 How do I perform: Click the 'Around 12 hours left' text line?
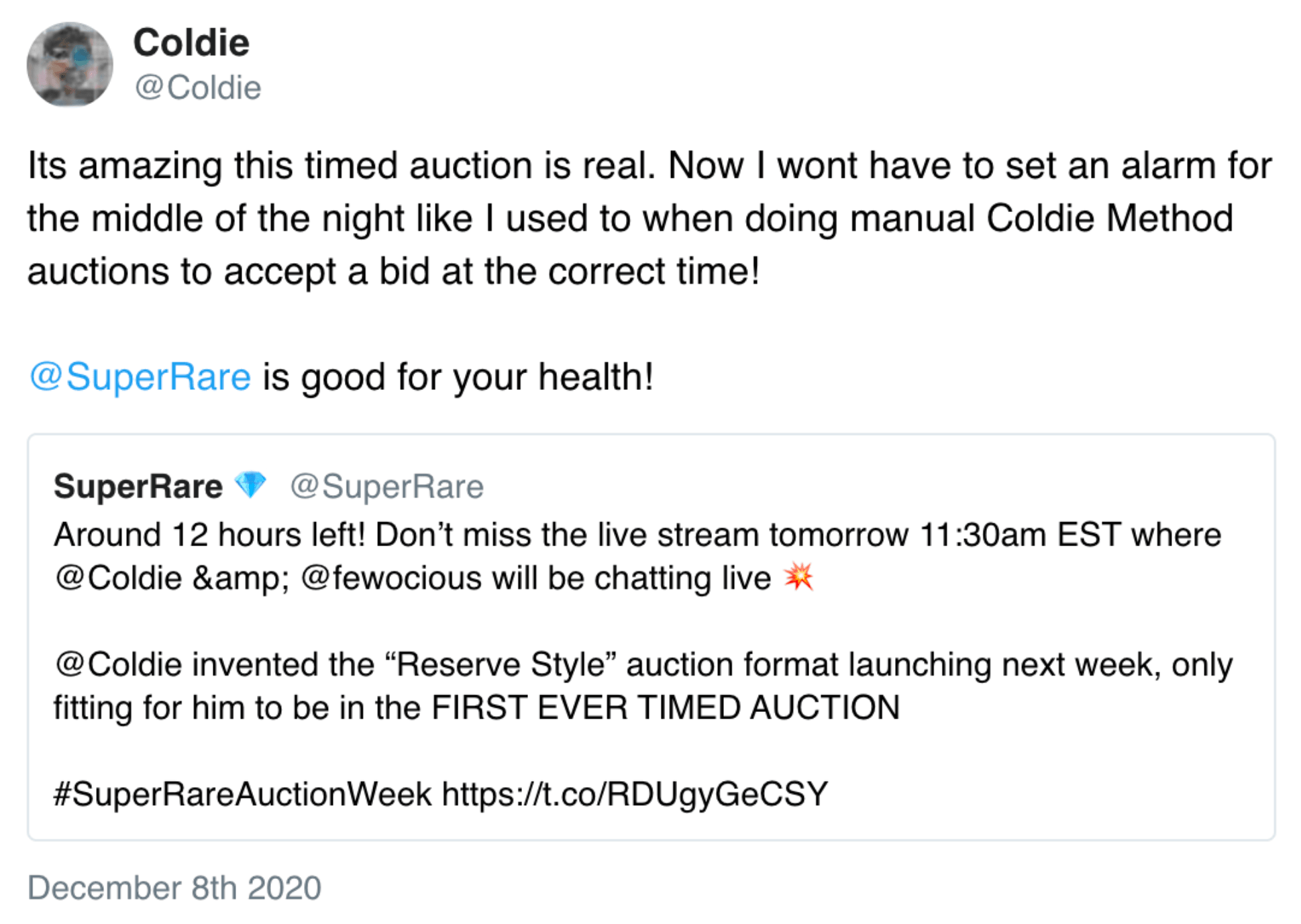pos(637,535)
